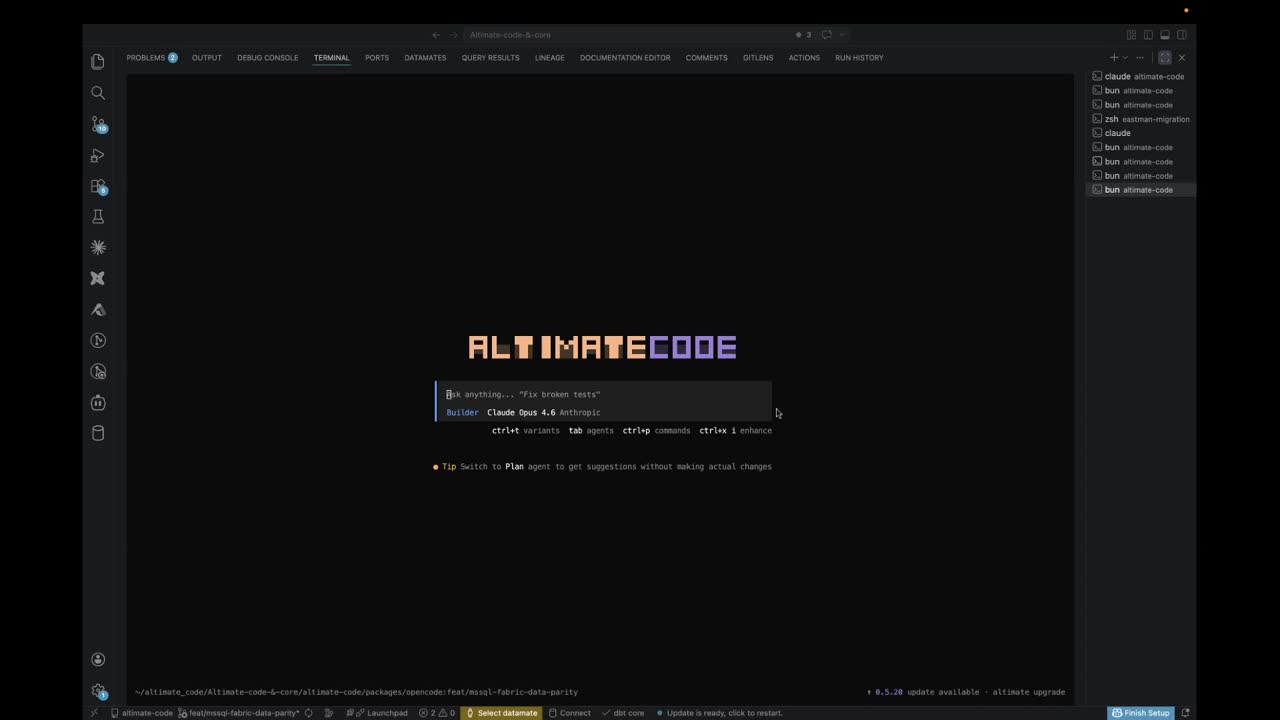Open the Altimate mountain-logo view
This screenshot has height=720, width=1280.
(x=98, y=310)
